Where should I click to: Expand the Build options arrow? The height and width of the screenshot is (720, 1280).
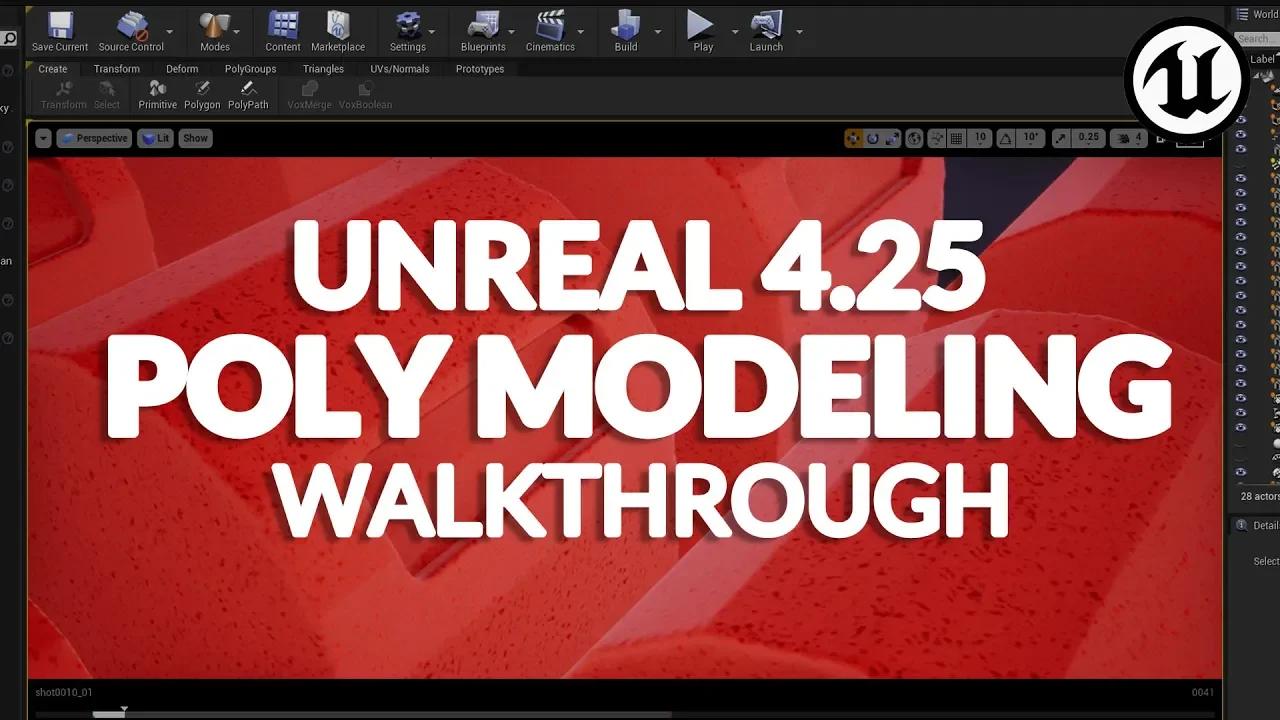click(657, 32)
